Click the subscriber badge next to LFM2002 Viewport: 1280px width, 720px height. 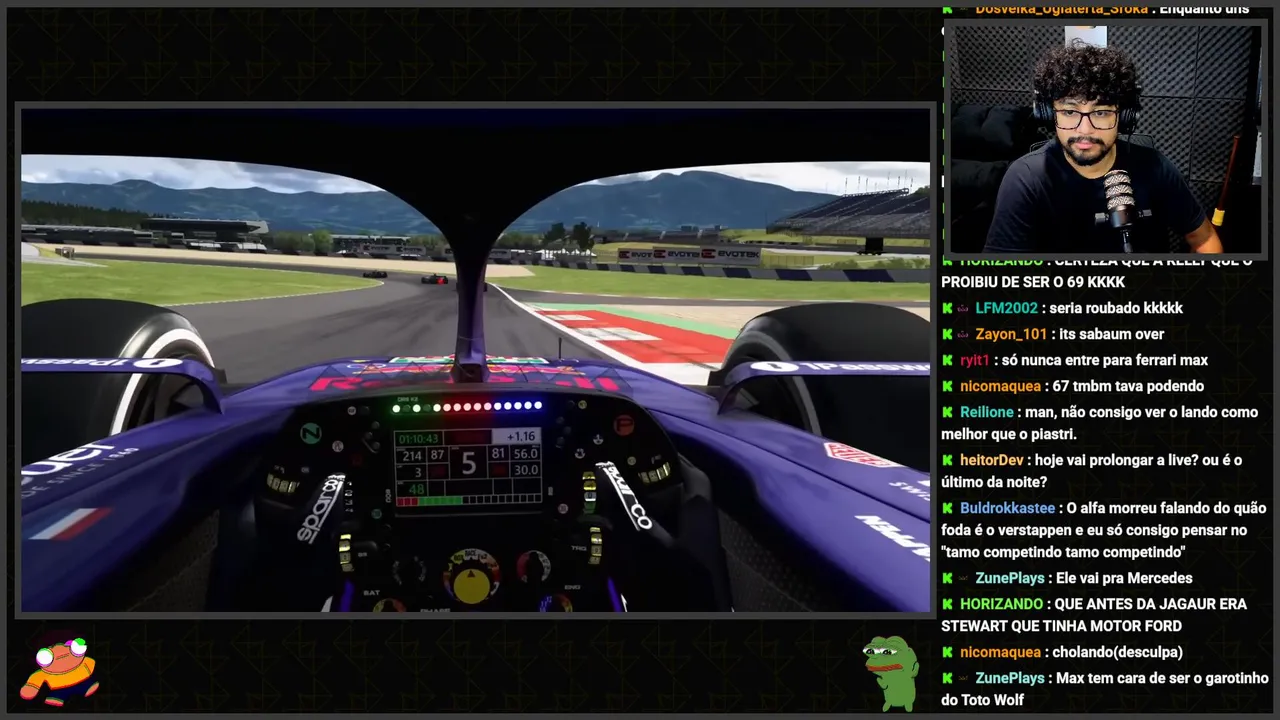[x=964, y=308]
